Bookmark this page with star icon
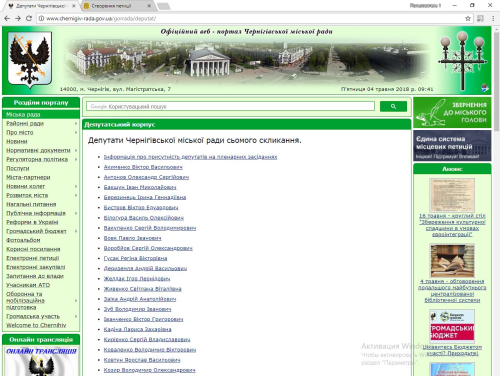The image size is (500, 376). pyautogui.click(x=468, y=19)
